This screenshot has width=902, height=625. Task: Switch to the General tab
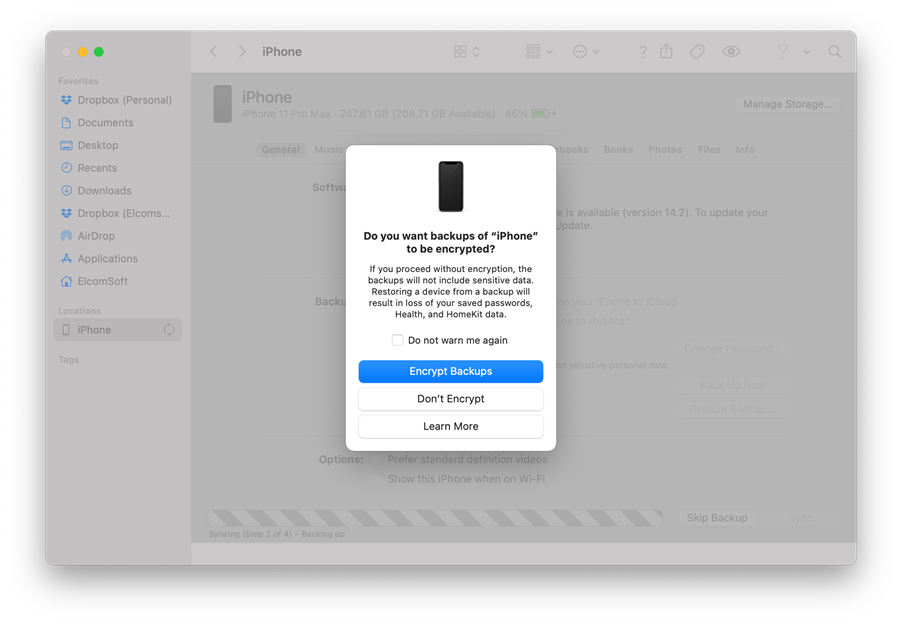281,150
